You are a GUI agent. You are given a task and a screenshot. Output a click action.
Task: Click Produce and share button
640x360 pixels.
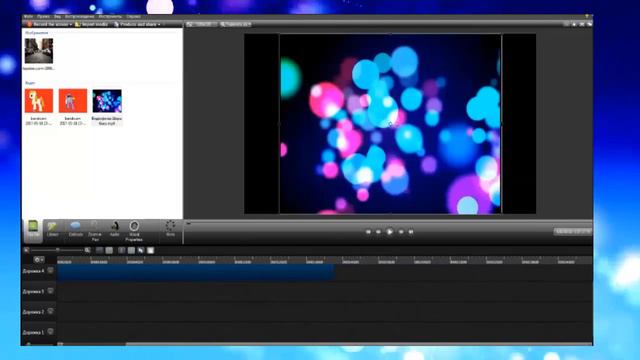tap(136, 24)
